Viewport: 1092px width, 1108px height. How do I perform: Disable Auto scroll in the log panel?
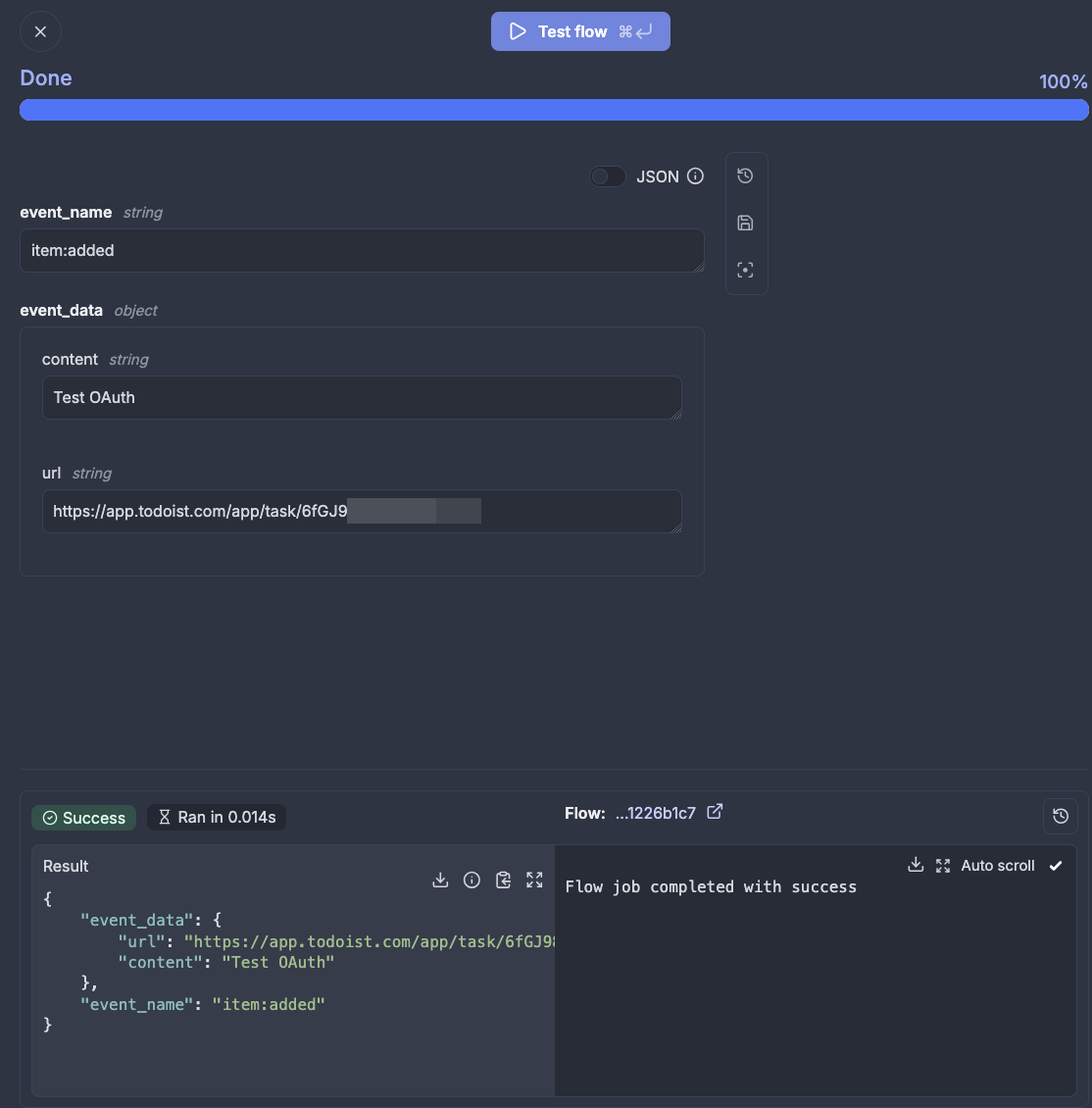1056,865
